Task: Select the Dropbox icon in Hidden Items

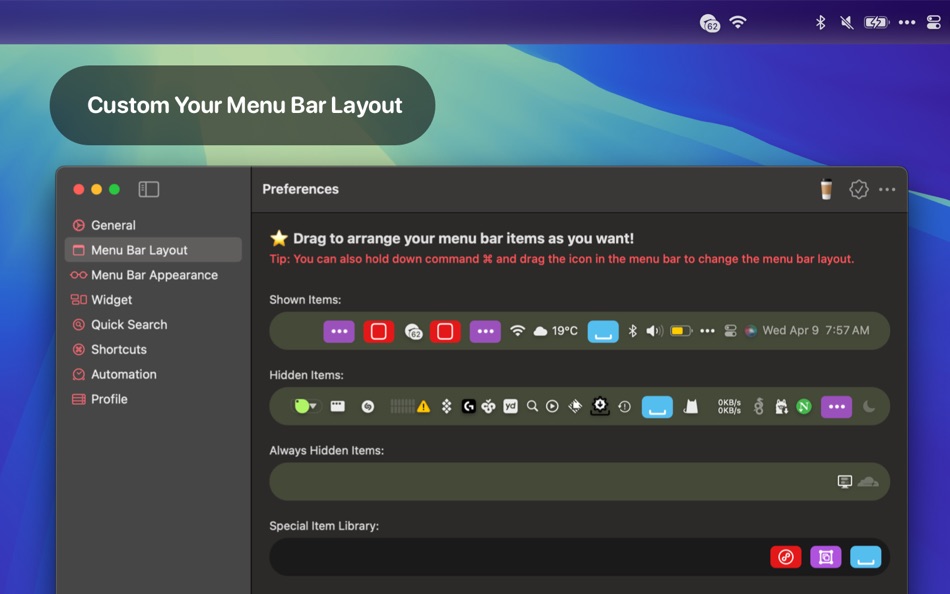Action: point(447,406)
